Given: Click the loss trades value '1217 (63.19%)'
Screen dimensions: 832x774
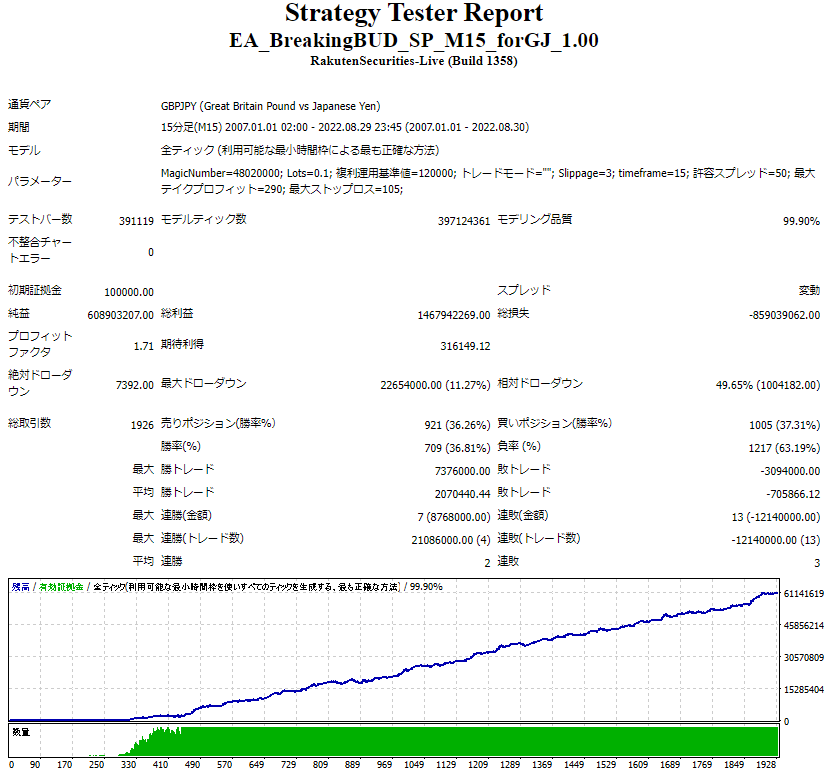Looking at the screenshot, I should click(x=784, y=448).
